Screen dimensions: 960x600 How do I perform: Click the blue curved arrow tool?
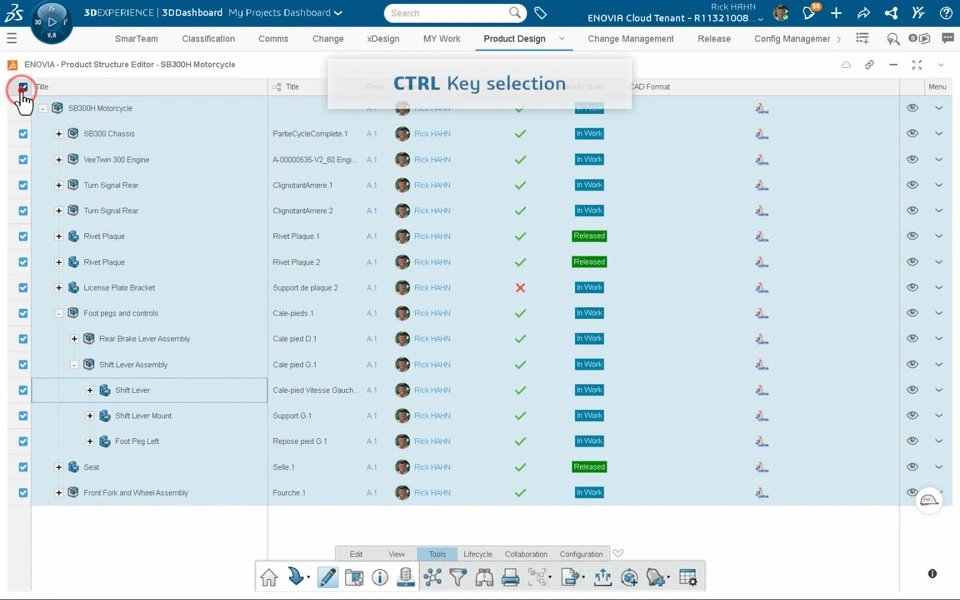[296, 577]
